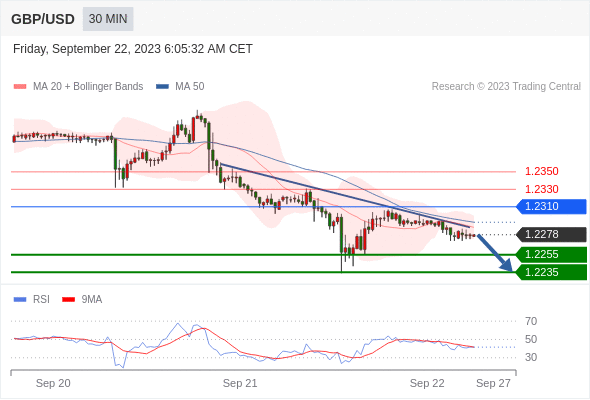Screen dimensions: 590x400
Task: Click Research © 2023 Trading Central credit
Action: pos(506,87)
